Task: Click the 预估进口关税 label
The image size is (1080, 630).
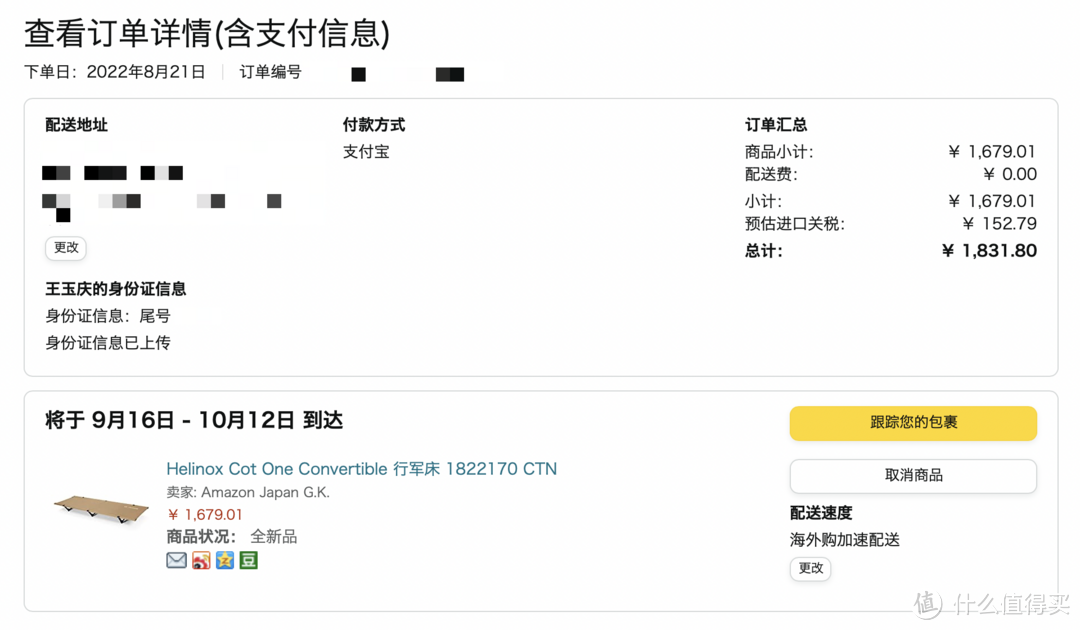Action: [794, 224]
